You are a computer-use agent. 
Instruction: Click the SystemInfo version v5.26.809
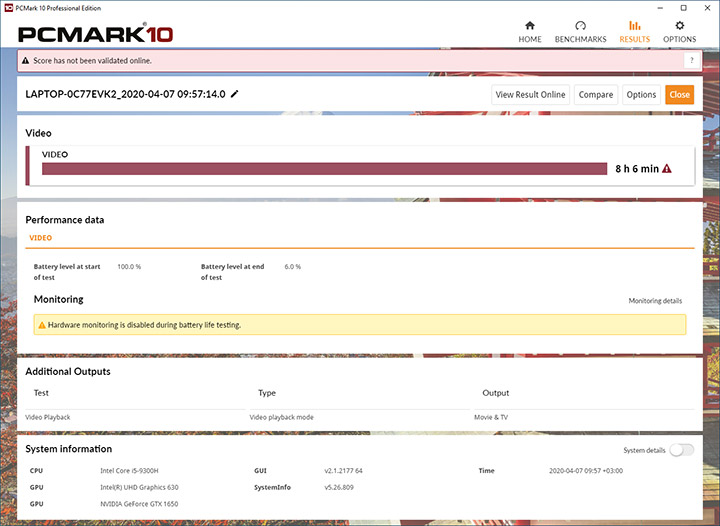point(339,487)
